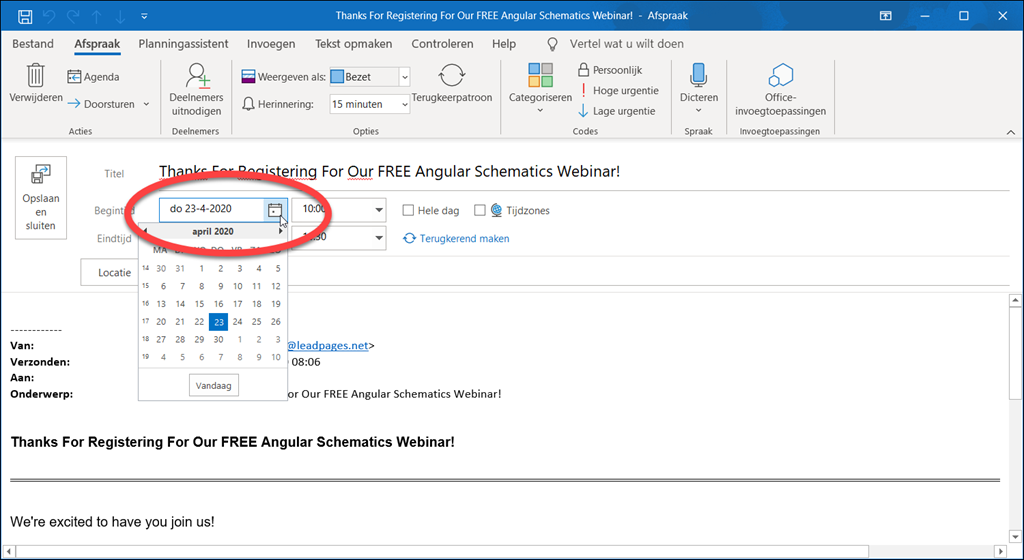The image size is (1024, 560).
Task: Open leadpages.net email link
Action: tap(328, 346)
